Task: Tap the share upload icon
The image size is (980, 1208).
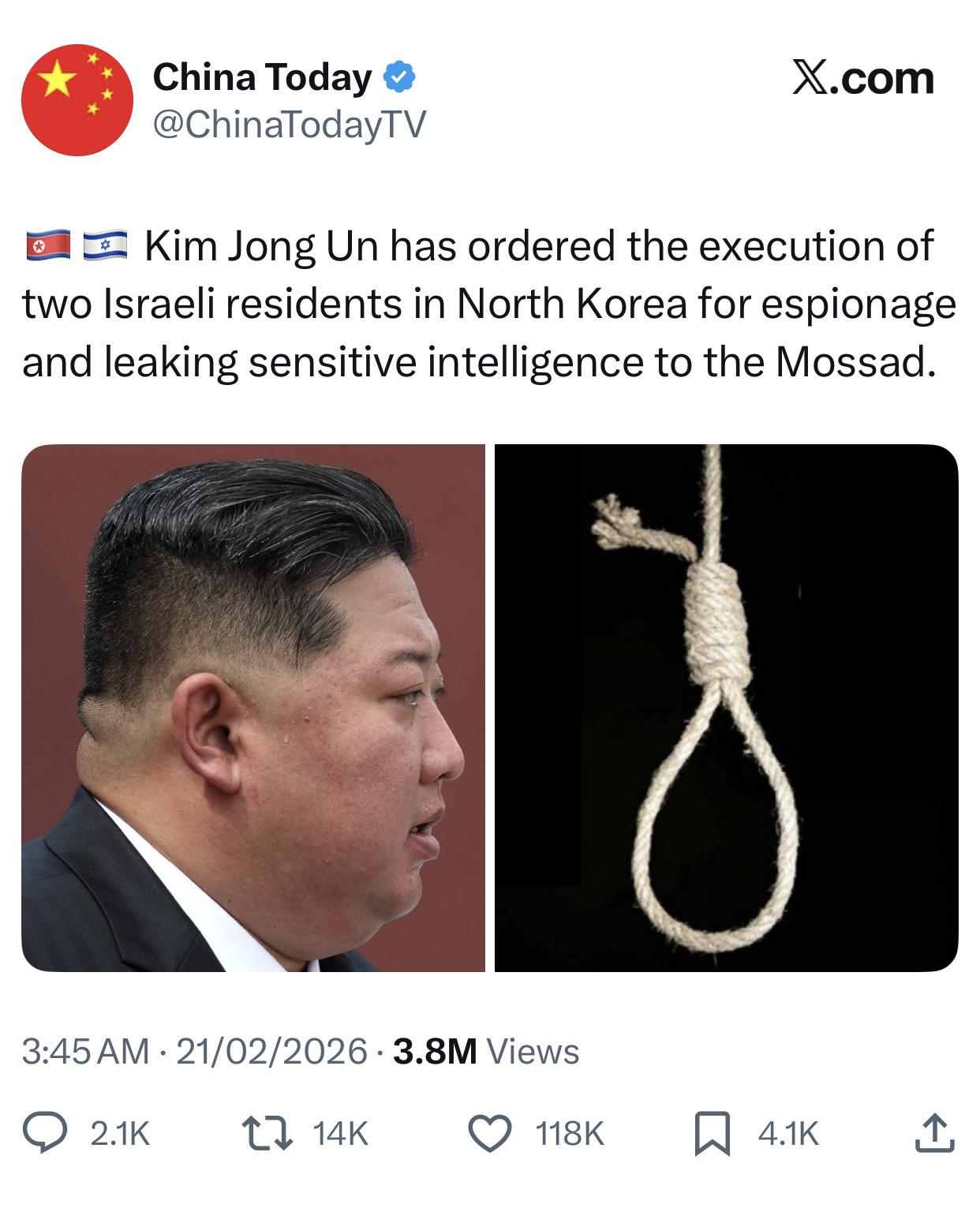Action: tap(935, 1133)
